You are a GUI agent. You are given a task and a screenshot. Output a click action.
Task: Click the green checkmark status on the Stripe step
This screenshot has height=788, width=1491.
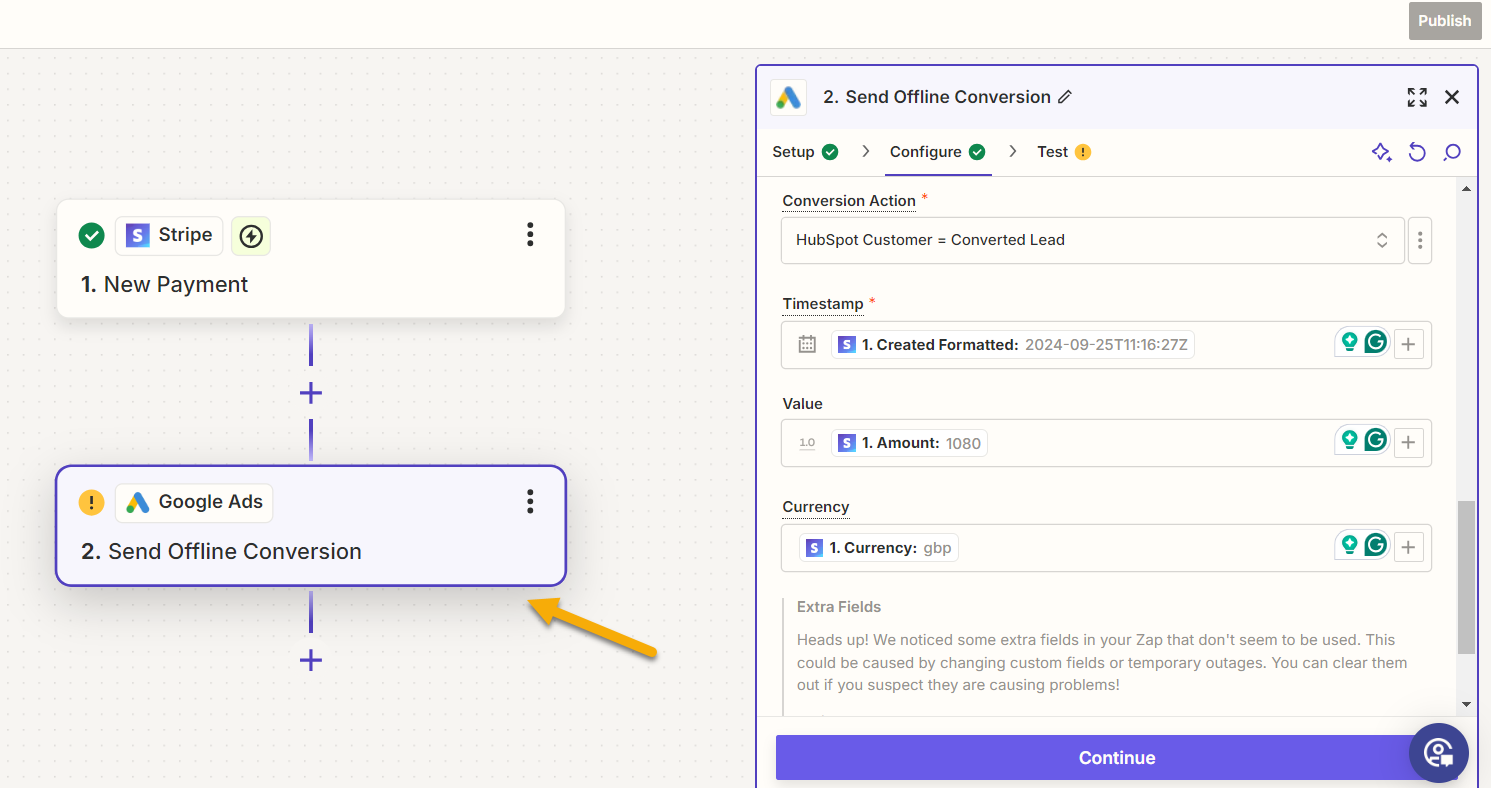point(92,236)
